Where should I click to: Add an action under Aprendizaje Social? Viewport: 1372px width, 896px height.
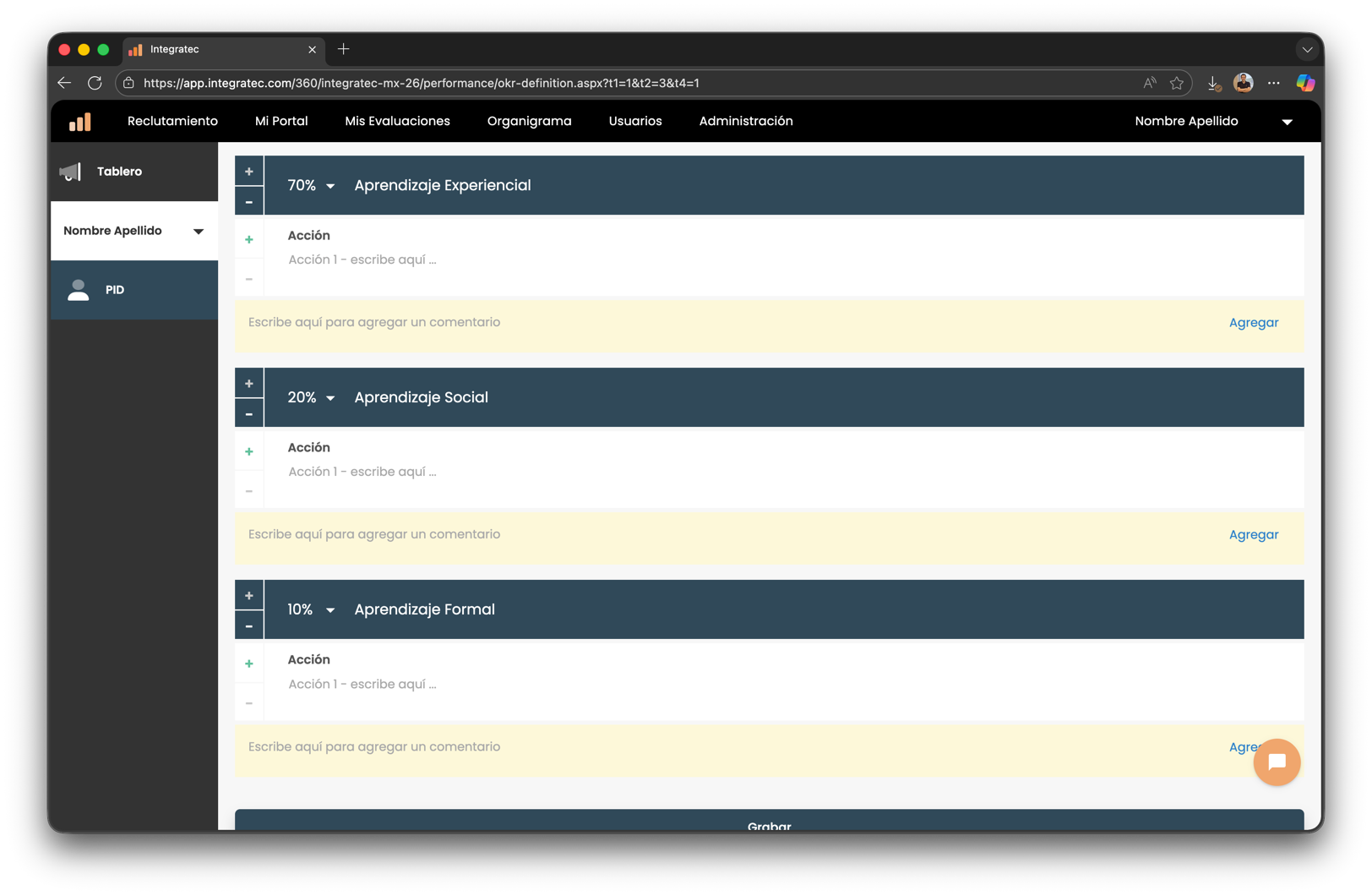pos(249,452)
